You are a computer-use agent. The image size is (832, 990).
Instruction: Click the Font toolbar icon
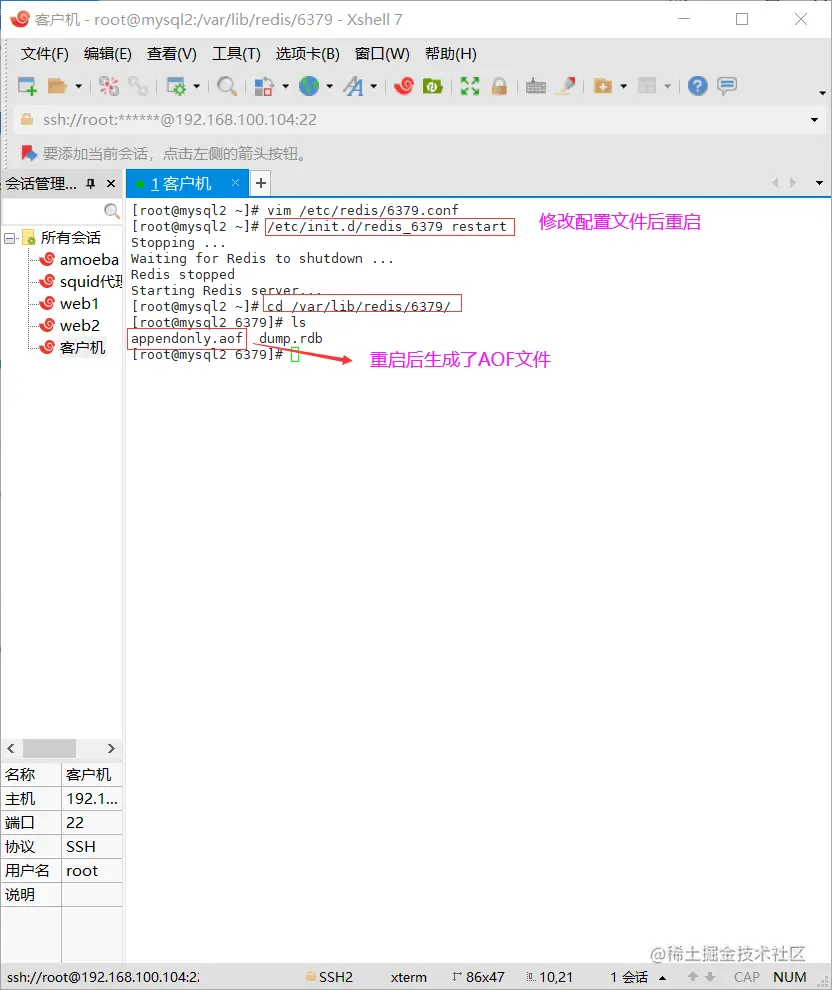pos(354,86)
